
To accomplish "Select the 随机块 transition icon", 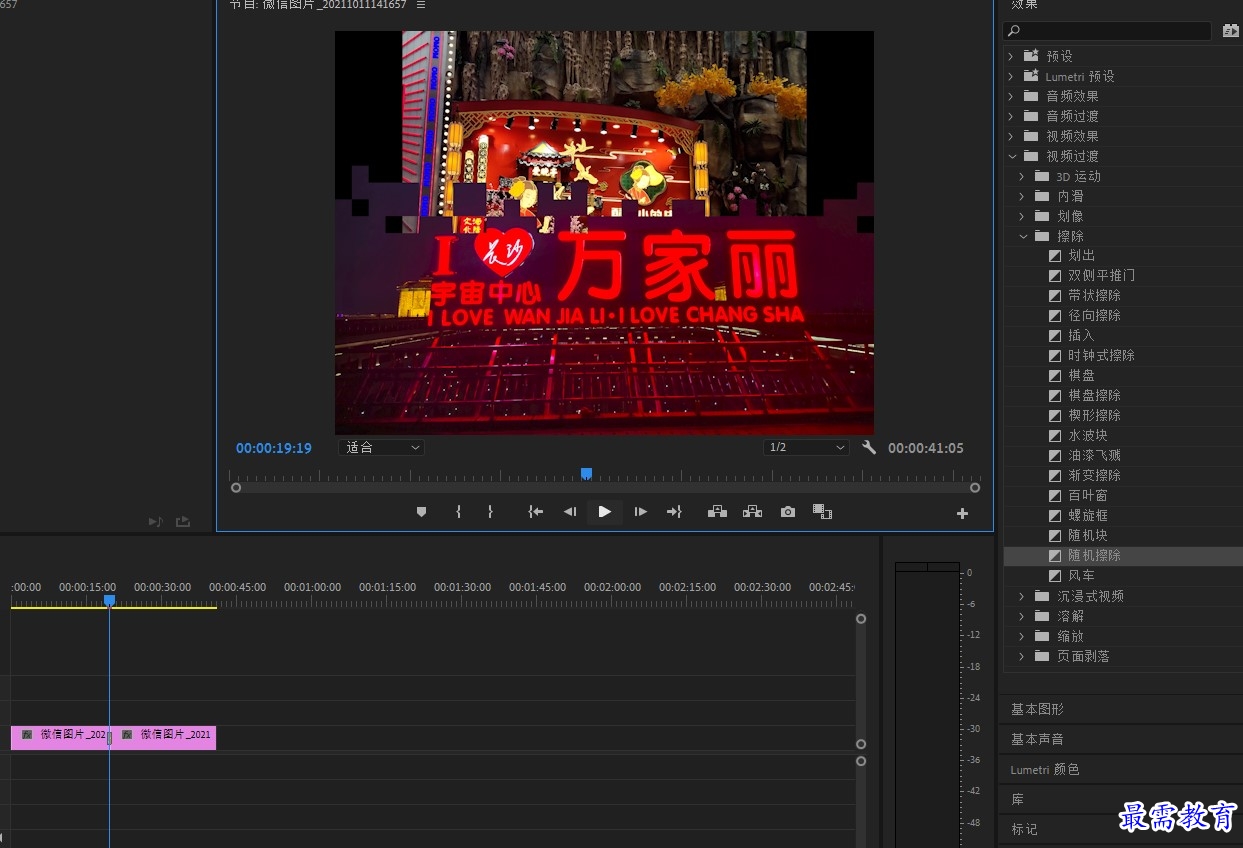I will 1055,536.
